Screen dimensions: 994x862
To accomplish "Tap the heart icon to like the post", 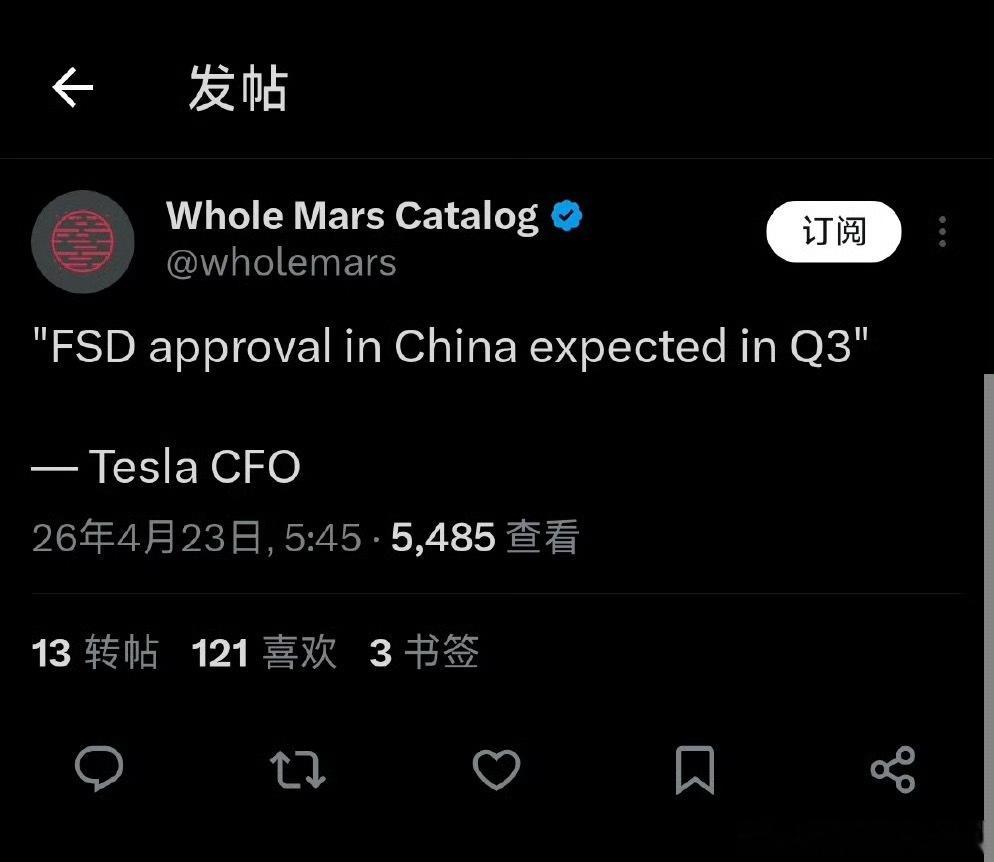I will 496,769.
